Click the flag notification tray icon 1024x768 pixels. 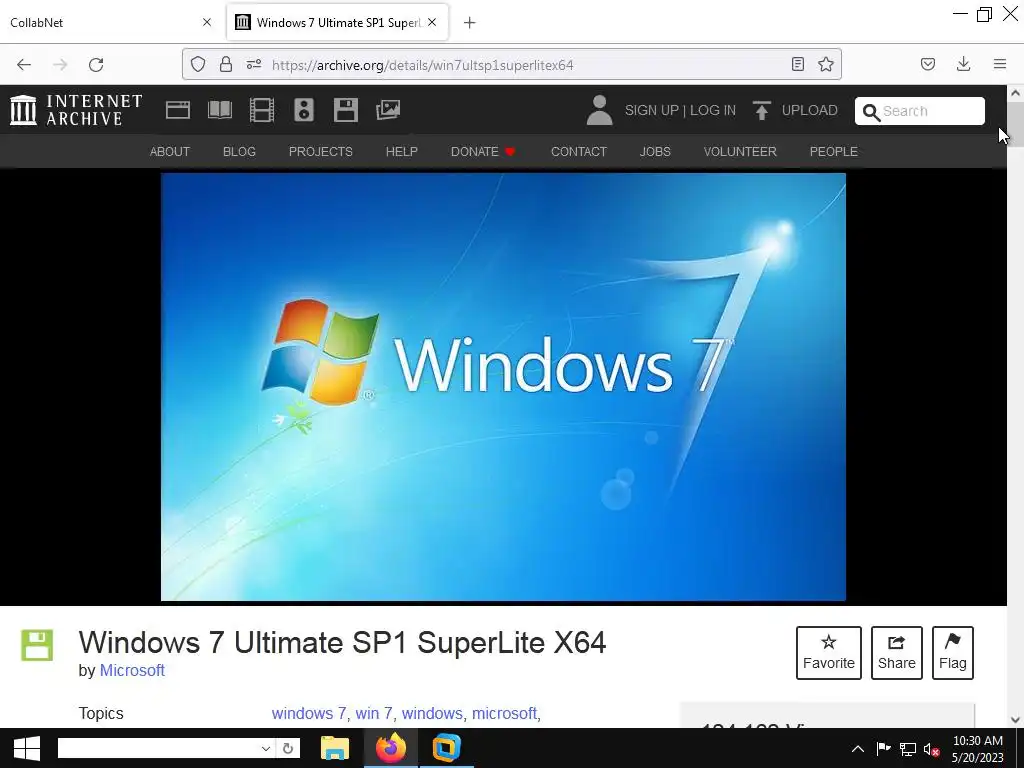click(883, 748)
